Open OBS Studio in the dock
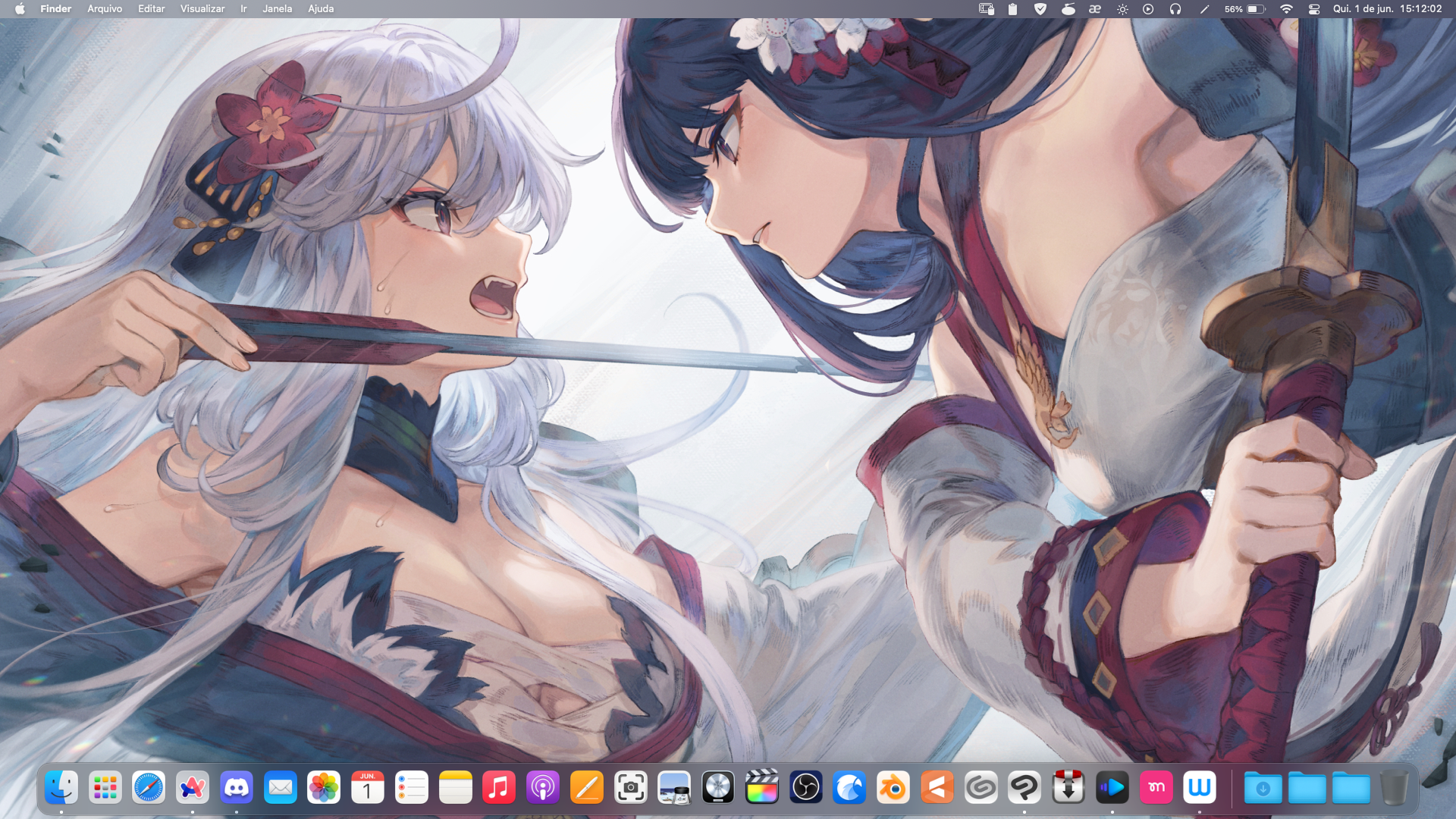 [x=805, y=789]
